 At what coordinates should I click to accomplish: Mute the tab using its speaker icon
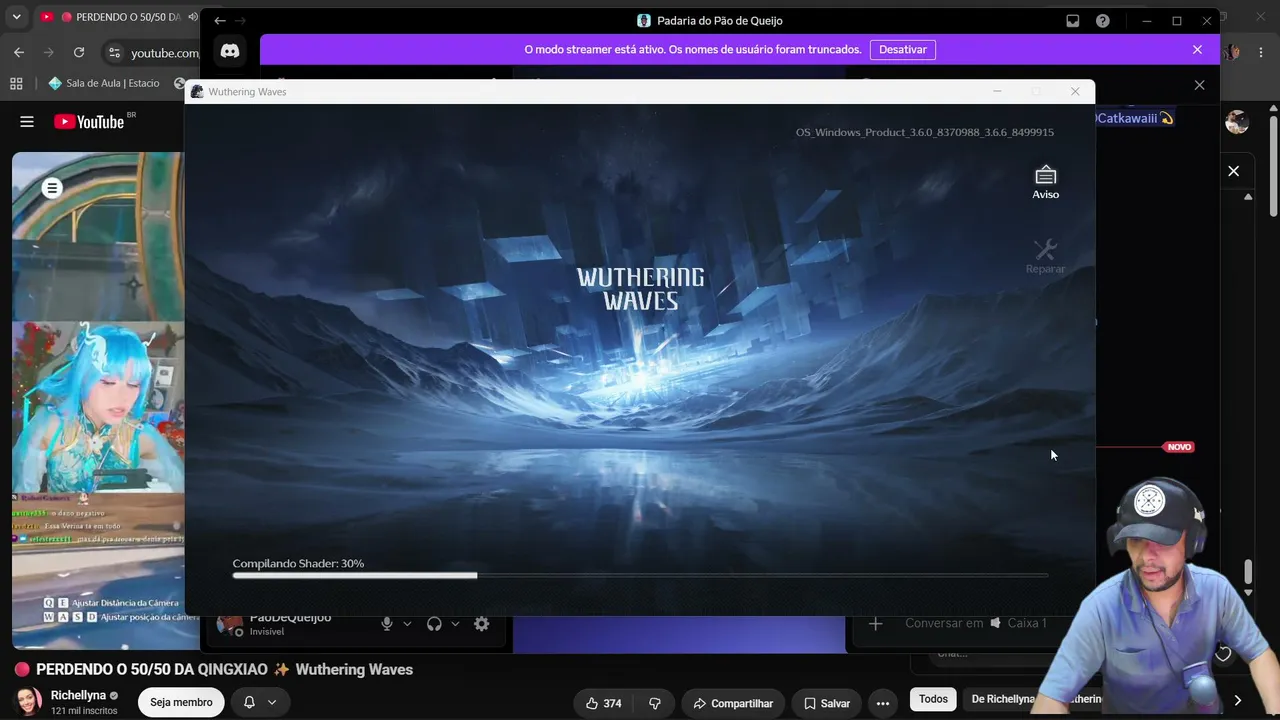pyautogui.click(x=192, y=17)
